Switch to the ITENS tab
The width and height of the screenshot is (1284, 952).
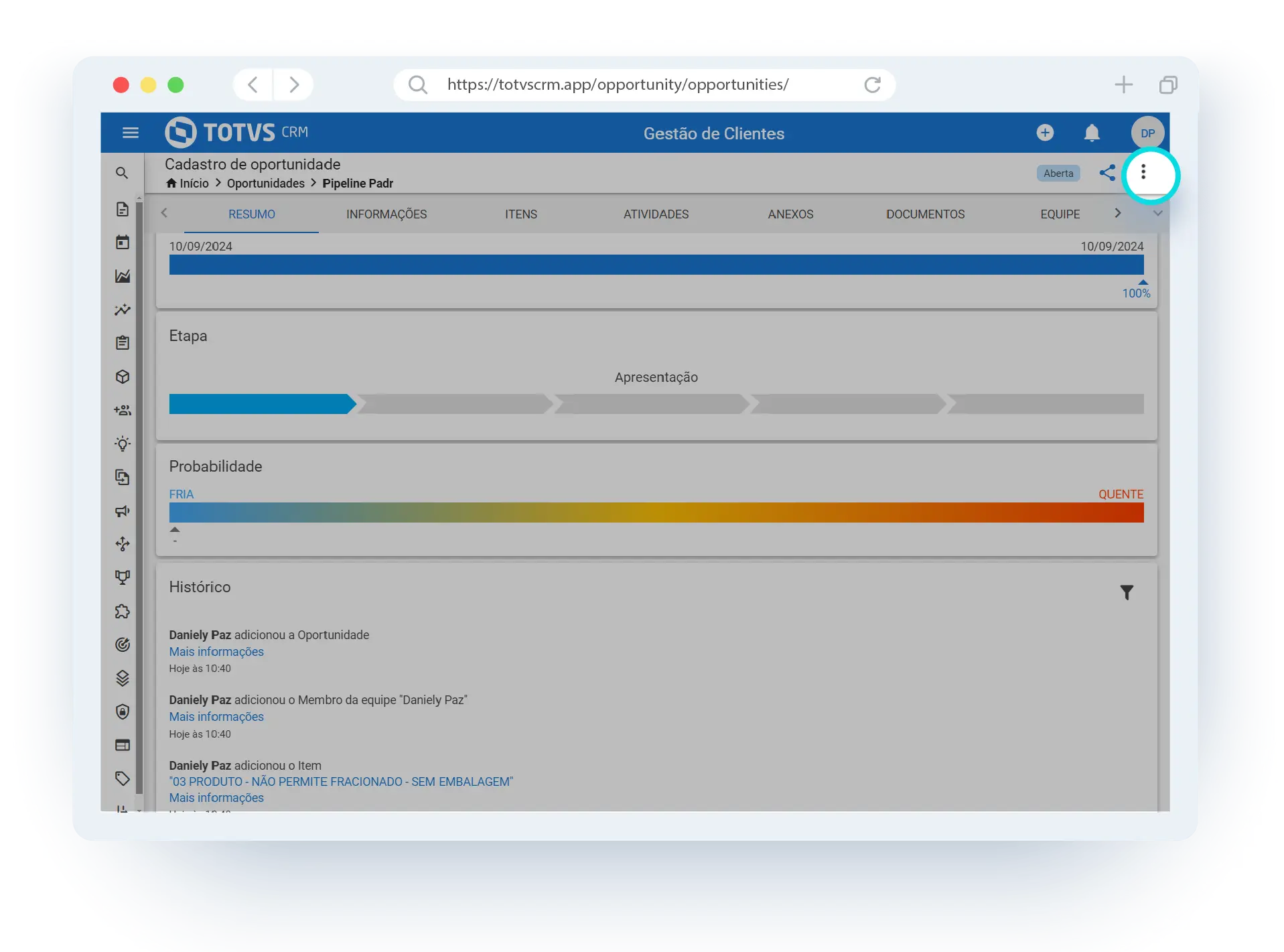(x=521, y=214)
